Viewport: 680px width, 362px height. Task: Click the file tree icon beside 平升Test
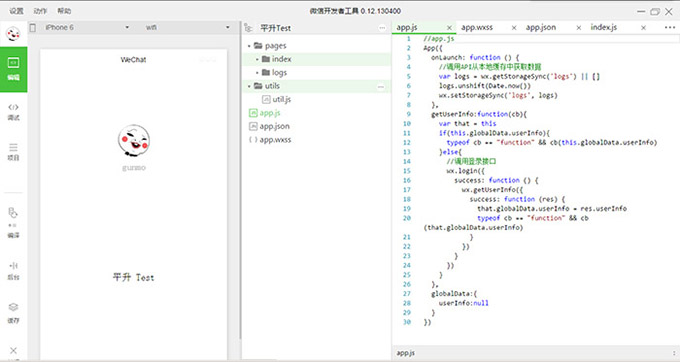(x=248, y=28)
